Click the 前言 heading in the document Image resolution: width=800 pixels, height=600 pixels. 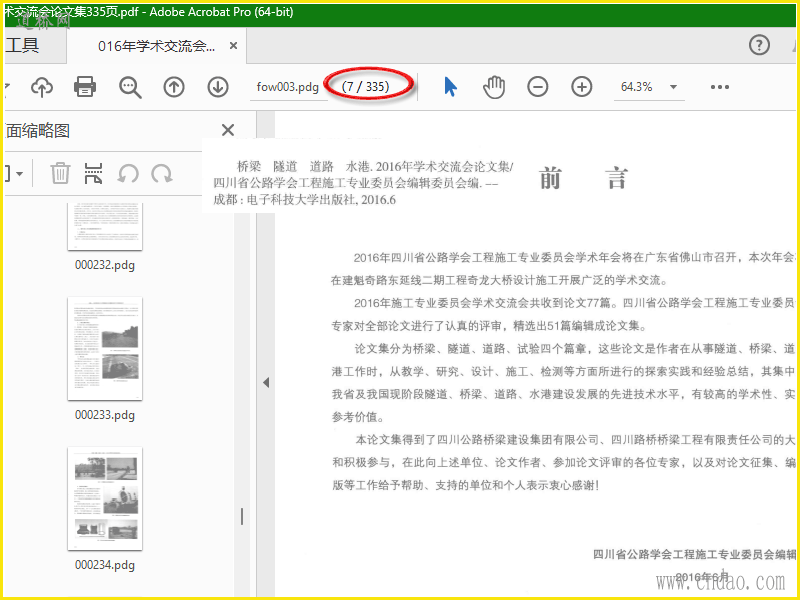click(583, 179)
